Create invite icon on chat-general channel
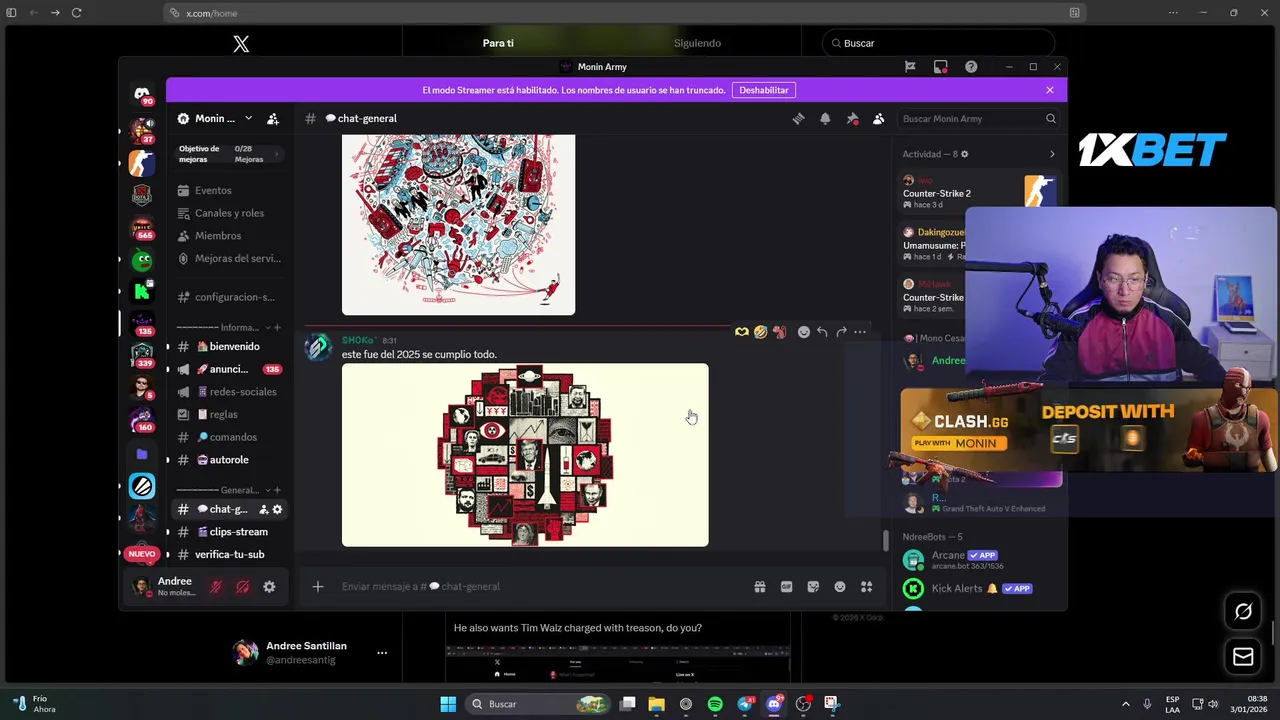Screen dimensions: 1280x720 (x=264, y=510)
